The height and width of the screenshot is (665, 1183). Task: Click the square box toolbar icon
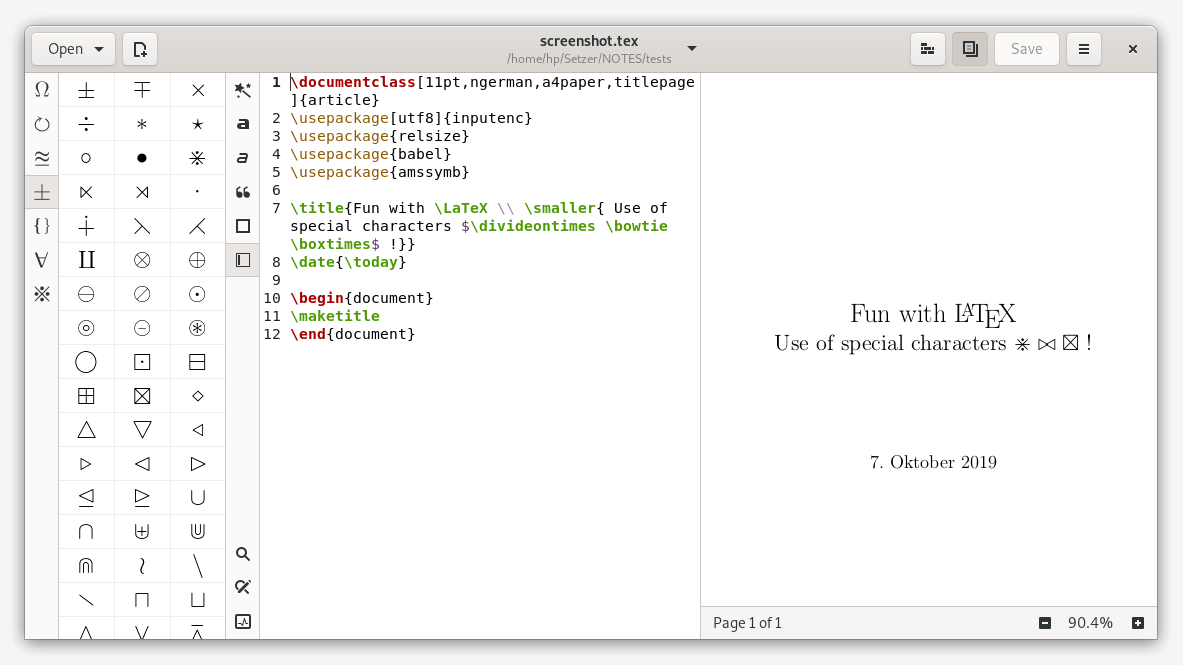tap(243, 226)
